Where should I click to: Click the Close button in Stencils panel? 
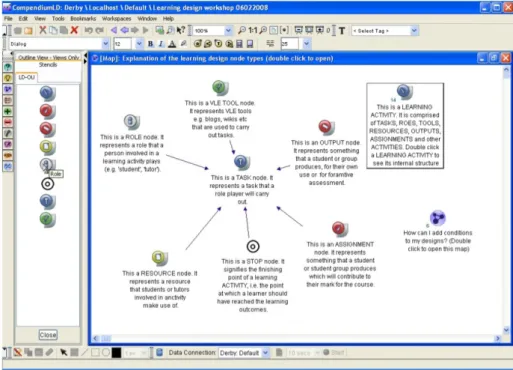(48, 335)
